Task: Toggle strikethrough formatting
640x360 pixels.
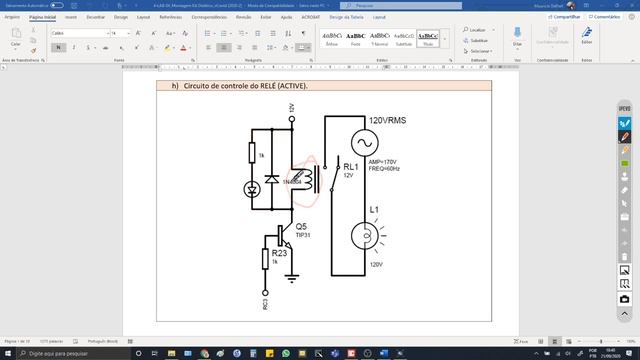Action: coord(106,48)
